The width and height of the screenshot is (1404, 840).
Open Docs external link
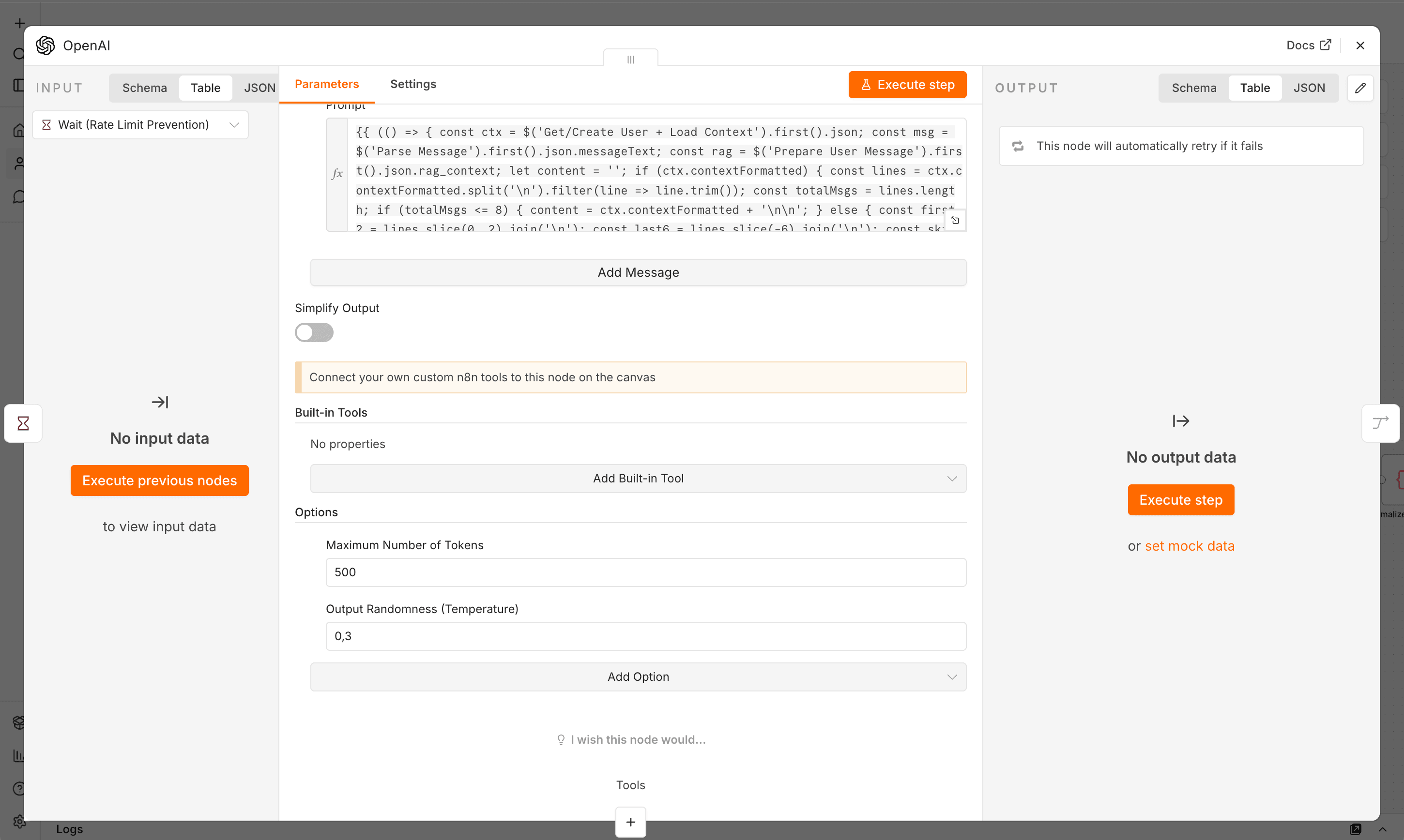coord(1308,45)
